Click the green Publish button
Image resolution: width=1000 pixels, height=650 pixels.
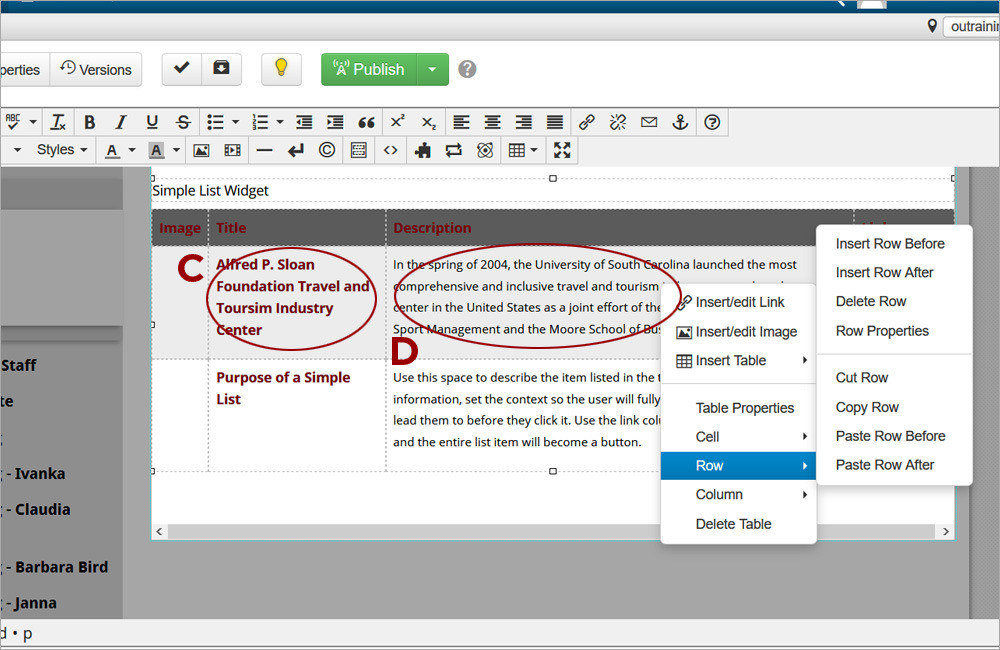368,69
